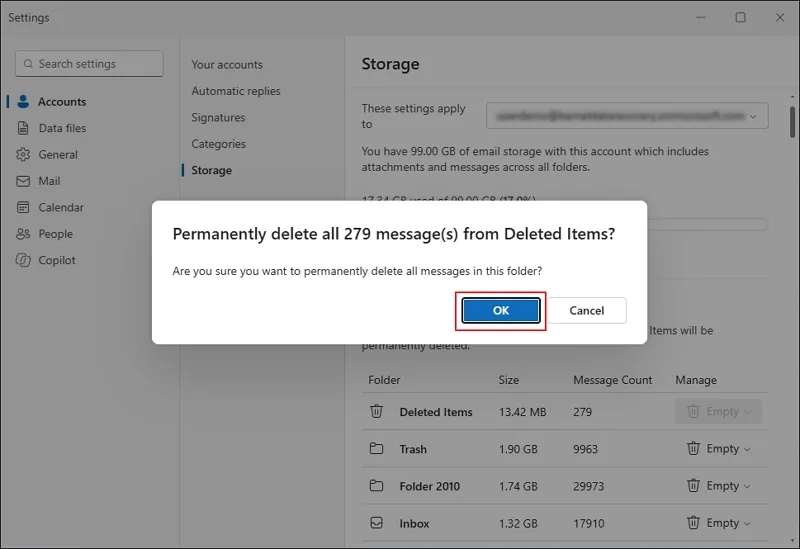The image size is (800, 549).
Task: Select the People icon in sidebar
Action: 23,234
